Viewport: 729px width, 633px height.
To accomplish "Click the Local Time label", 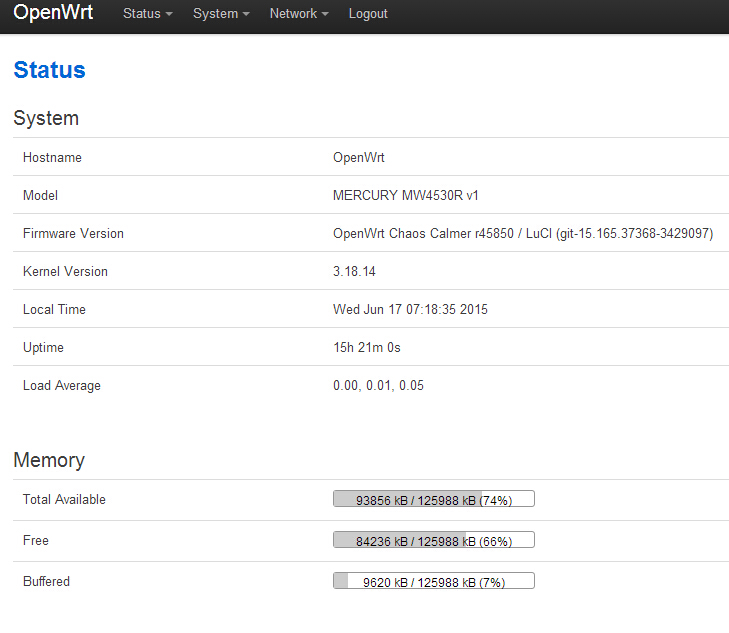I will pos(54,310).
